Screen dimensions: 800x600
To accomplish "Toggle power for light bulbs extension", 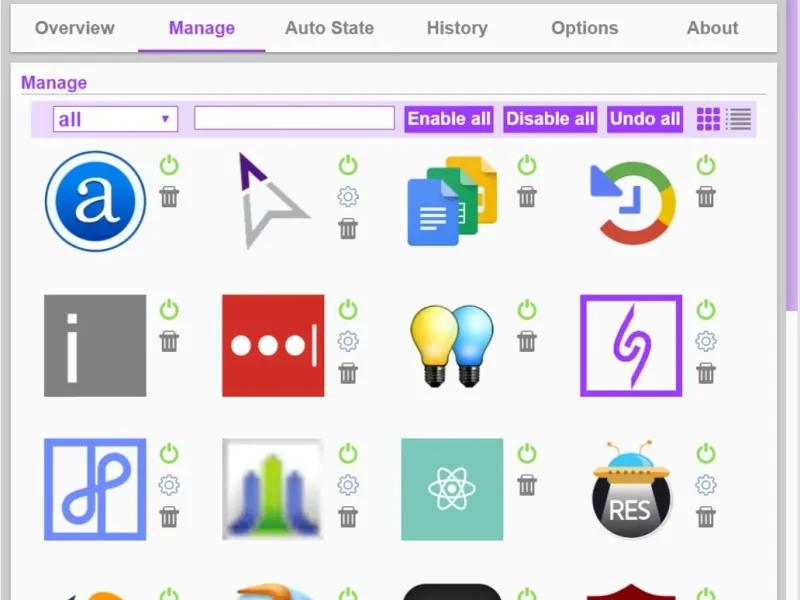I will click(x=527, y=310).
